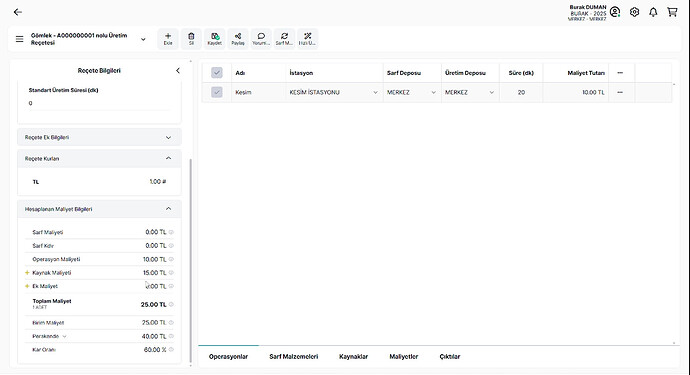This screenshot has height=375, width=690.
Task: Open the recipe title dropdown arrow
Action: click(x=143, y=39)
